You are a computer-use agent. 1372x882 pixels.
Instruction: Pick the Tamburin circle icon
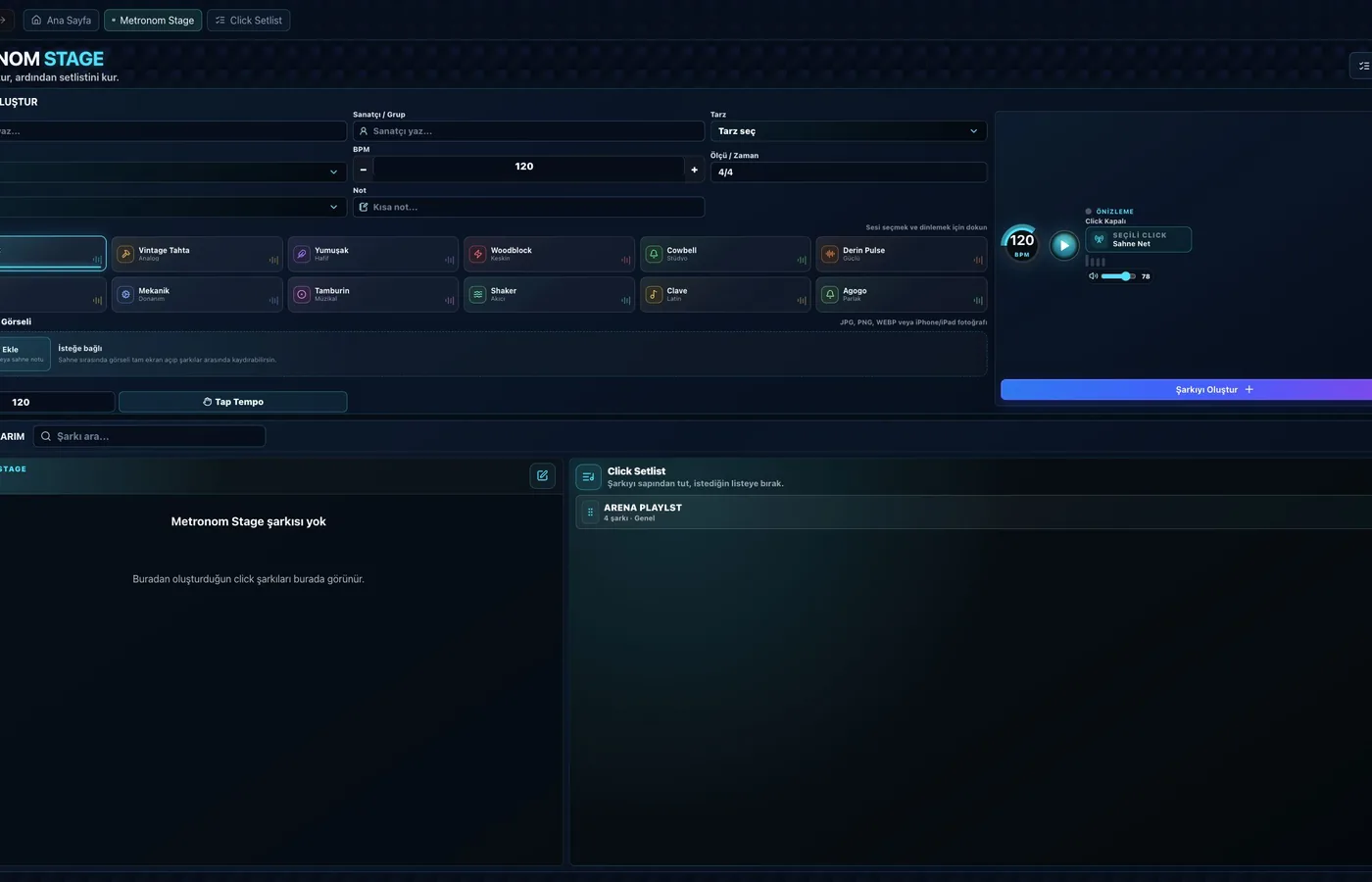coord(302,294)
